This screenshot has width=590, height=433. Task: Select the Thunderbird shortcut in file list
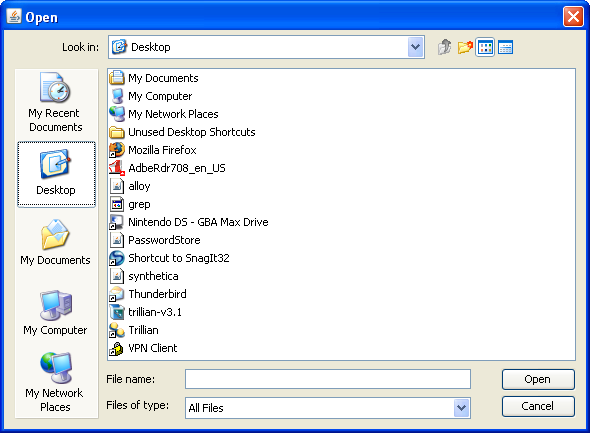point(148,294)
